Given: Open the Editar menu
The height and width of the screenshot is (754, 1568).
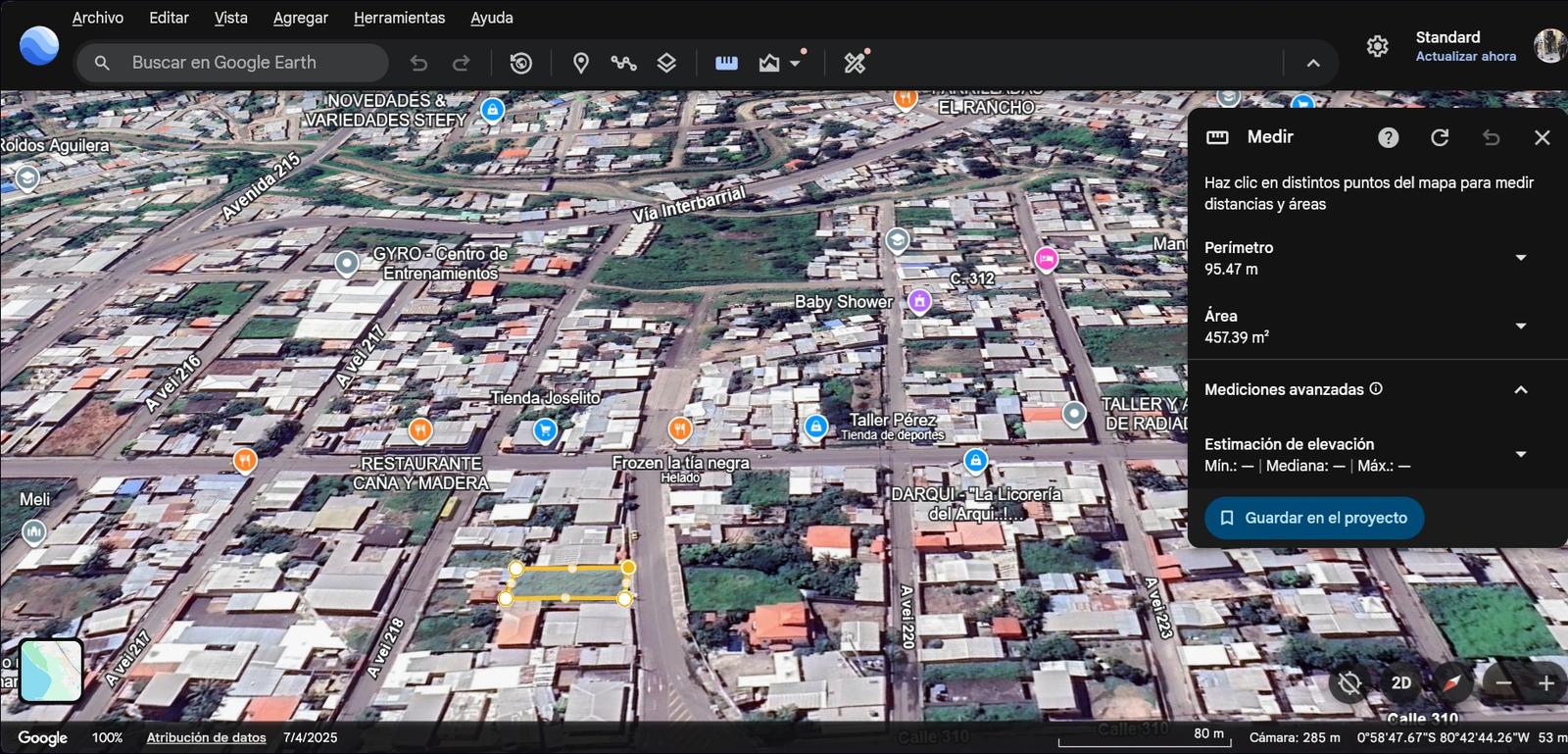Looking at the screenshot, I should (169, 18).
